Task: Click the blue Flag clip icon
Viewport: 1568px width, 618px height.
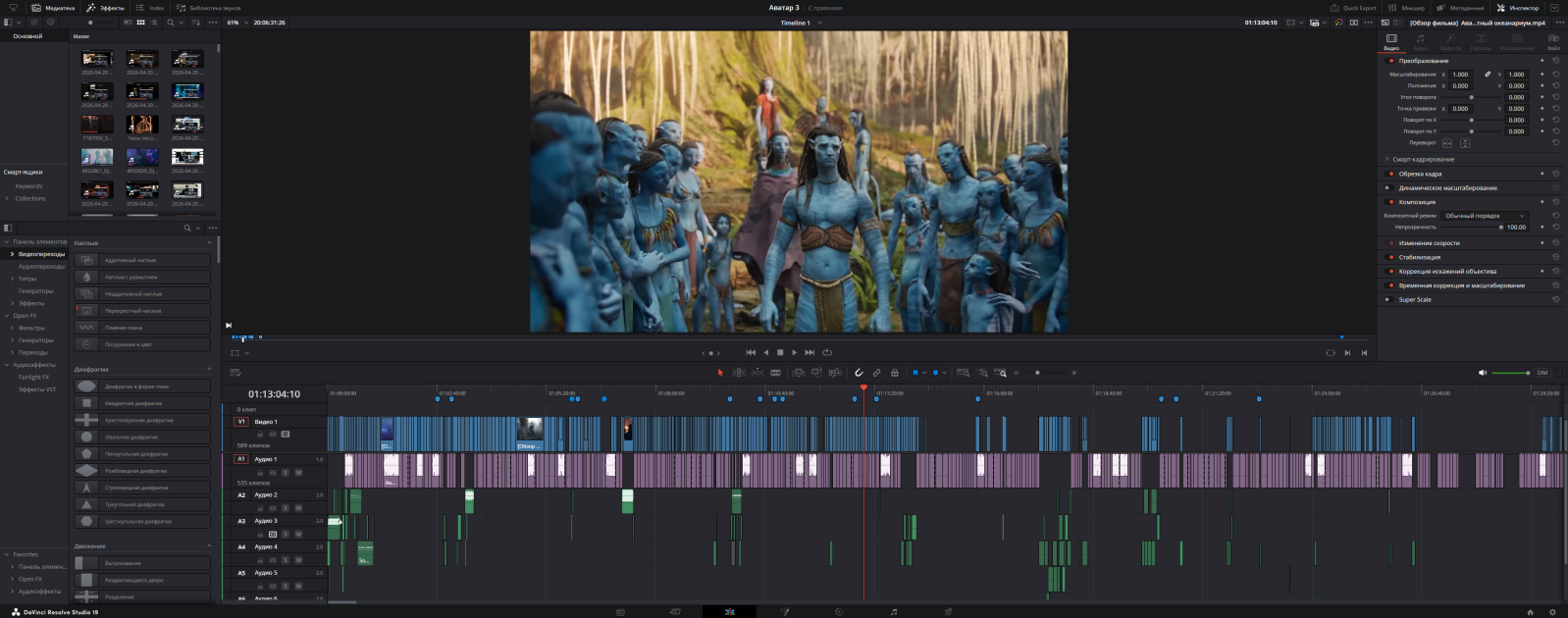Action: 915,373
